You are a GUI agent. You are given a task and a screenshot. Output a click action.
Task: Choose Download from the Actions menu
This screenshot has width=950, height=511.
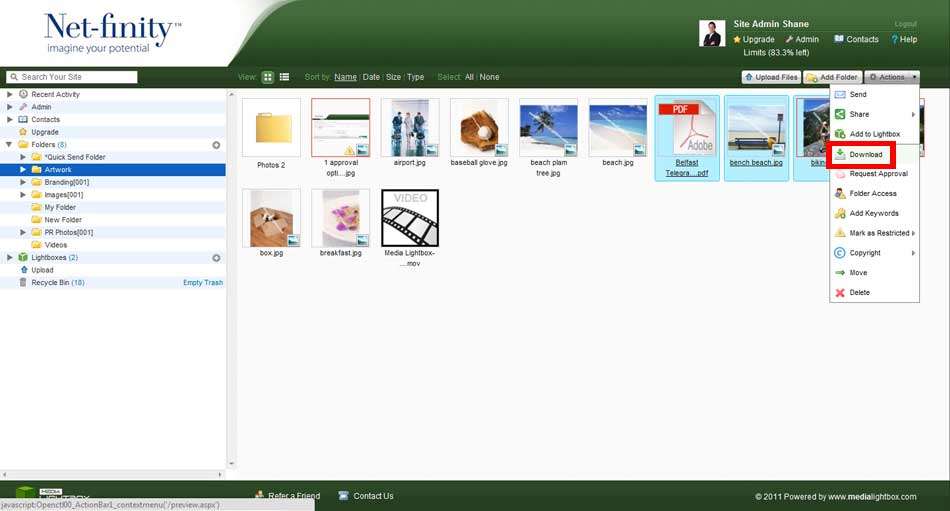click(865, 155)
